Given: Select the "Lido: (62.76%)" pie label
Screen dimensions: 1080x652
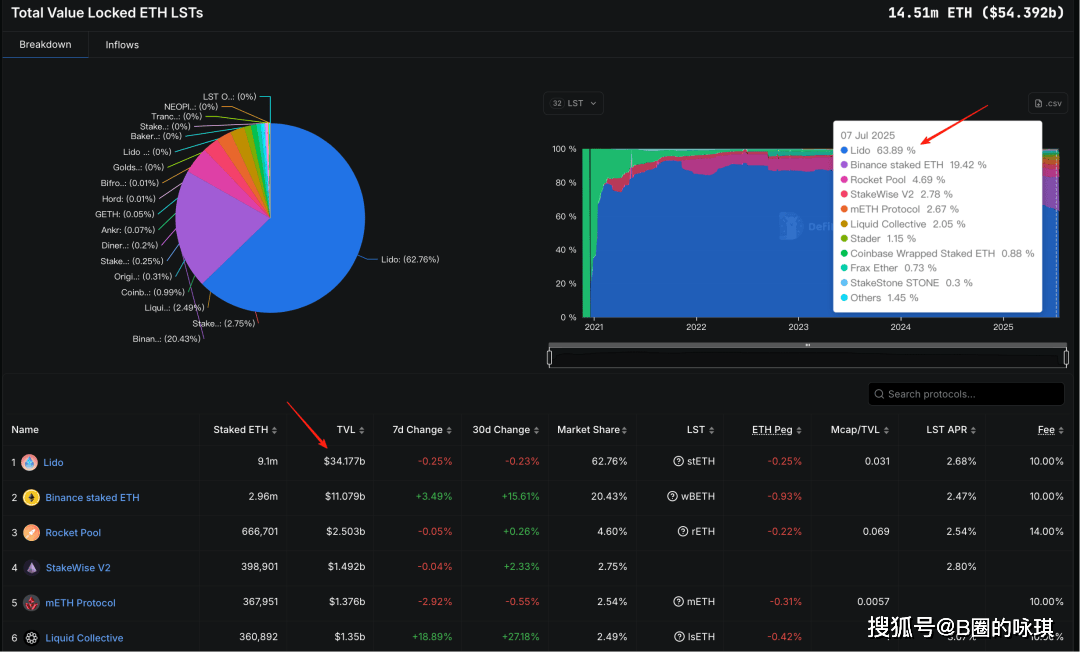Looking at the screenshot, I should tap(410, 260).
